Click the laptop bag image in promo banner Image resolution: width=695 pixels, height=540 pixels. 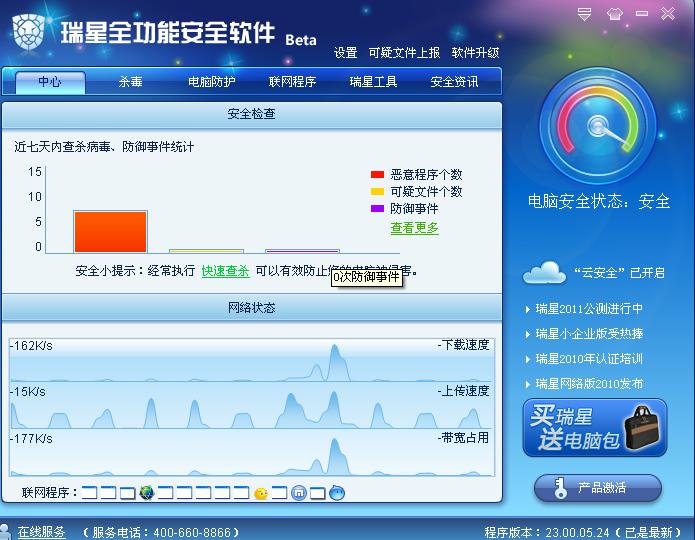click(x=643, y=427)
